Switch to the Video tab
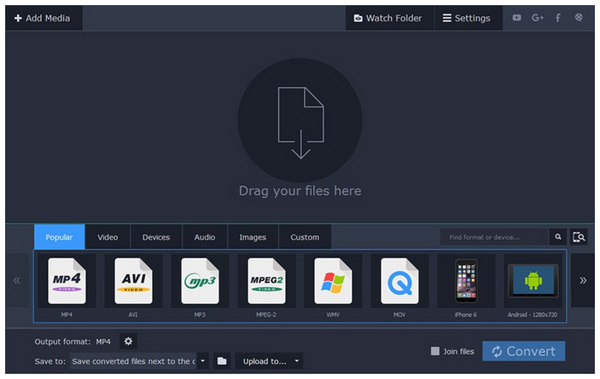Viewport: 600px width, 379px height. (108, 237)
